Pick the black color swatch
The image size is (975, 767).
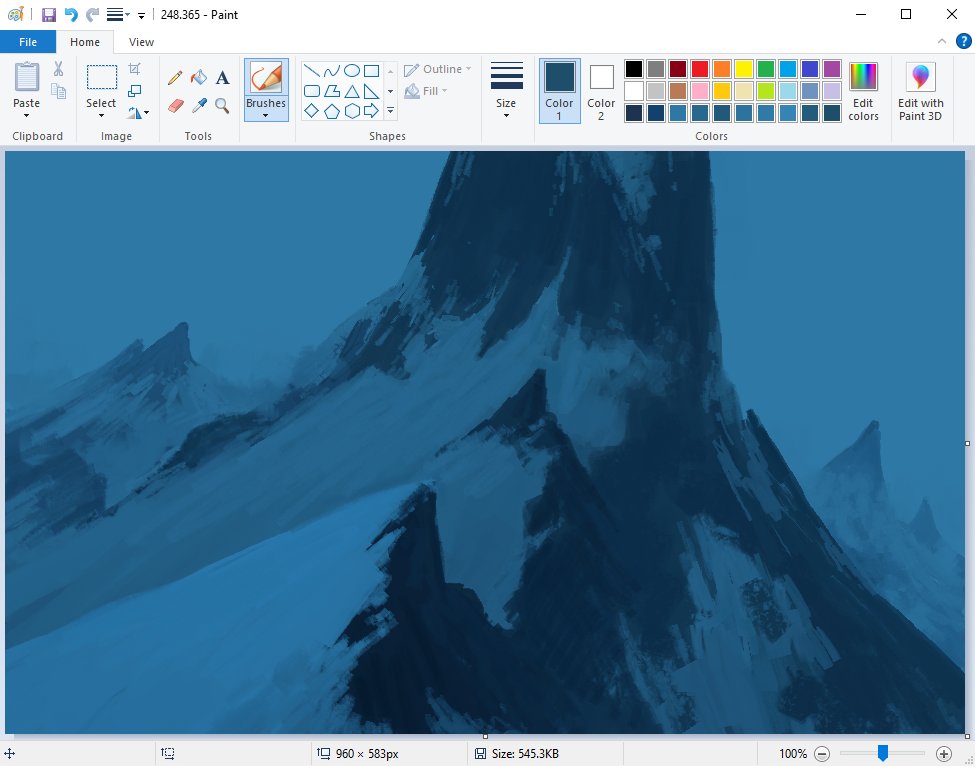coord(634,68)
